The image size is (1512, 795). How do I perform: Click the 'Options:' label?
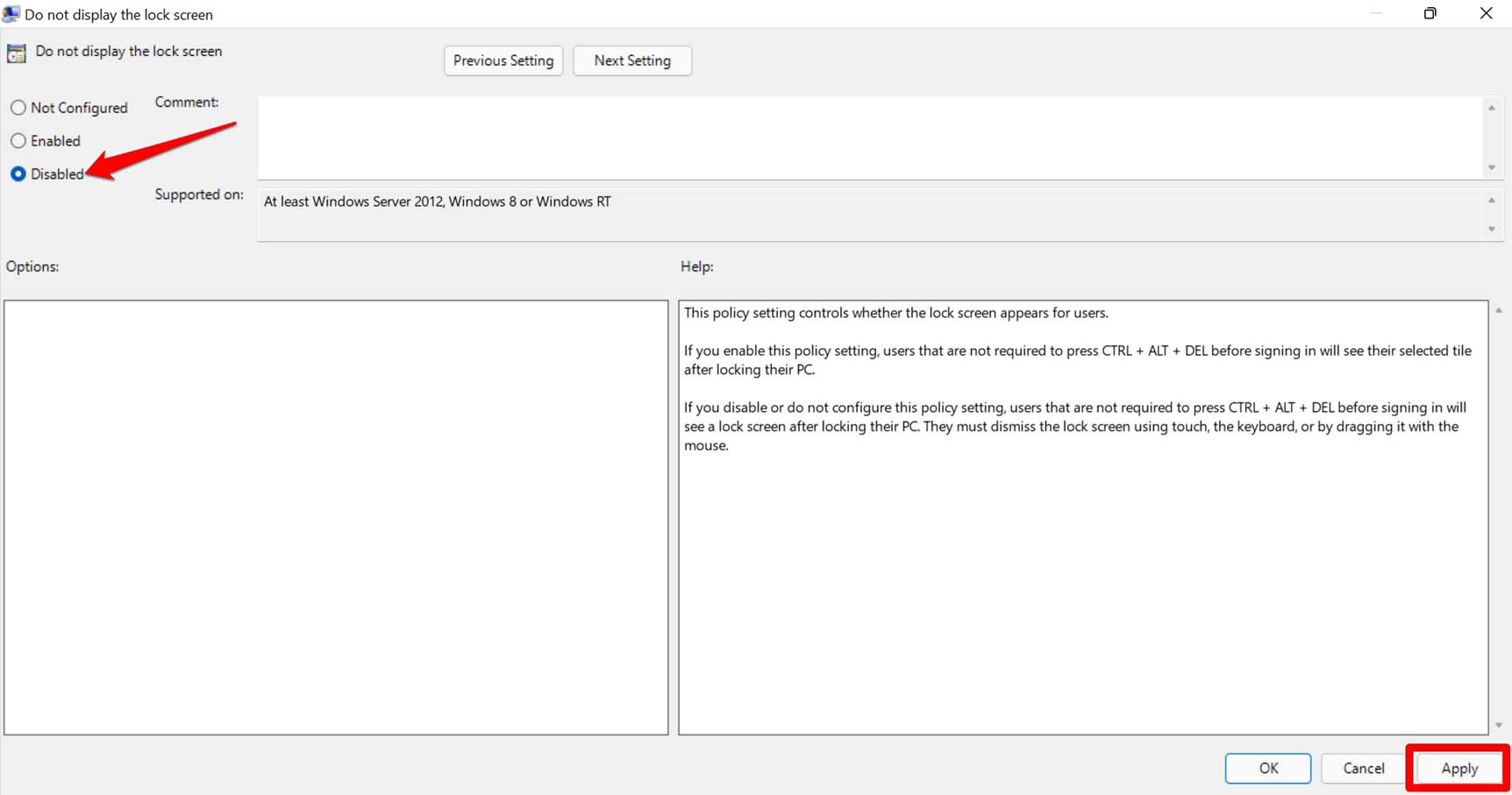[x=32, y=266]
